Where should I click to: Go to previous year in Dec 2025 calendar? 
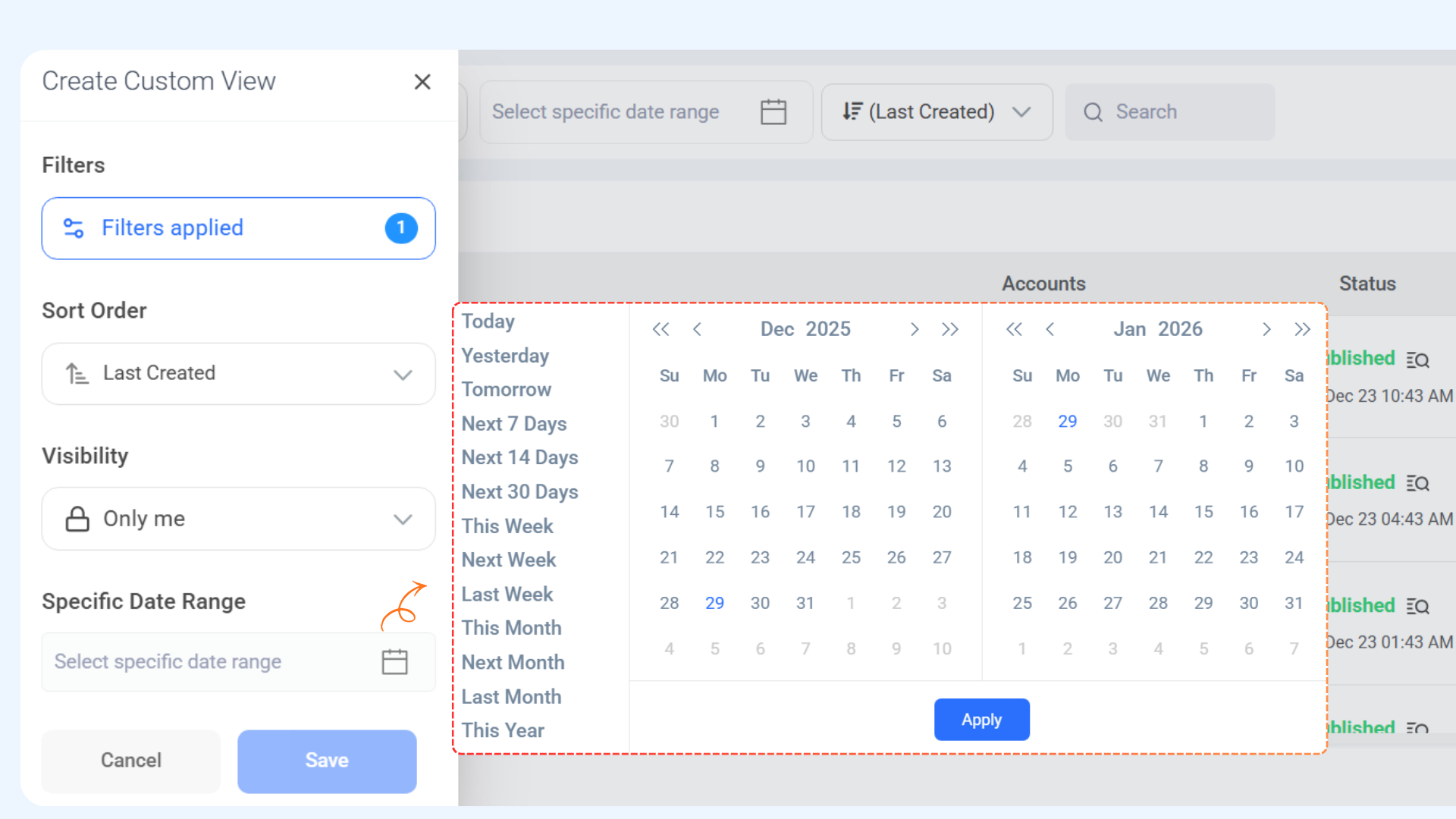click(x=661, y=329)
